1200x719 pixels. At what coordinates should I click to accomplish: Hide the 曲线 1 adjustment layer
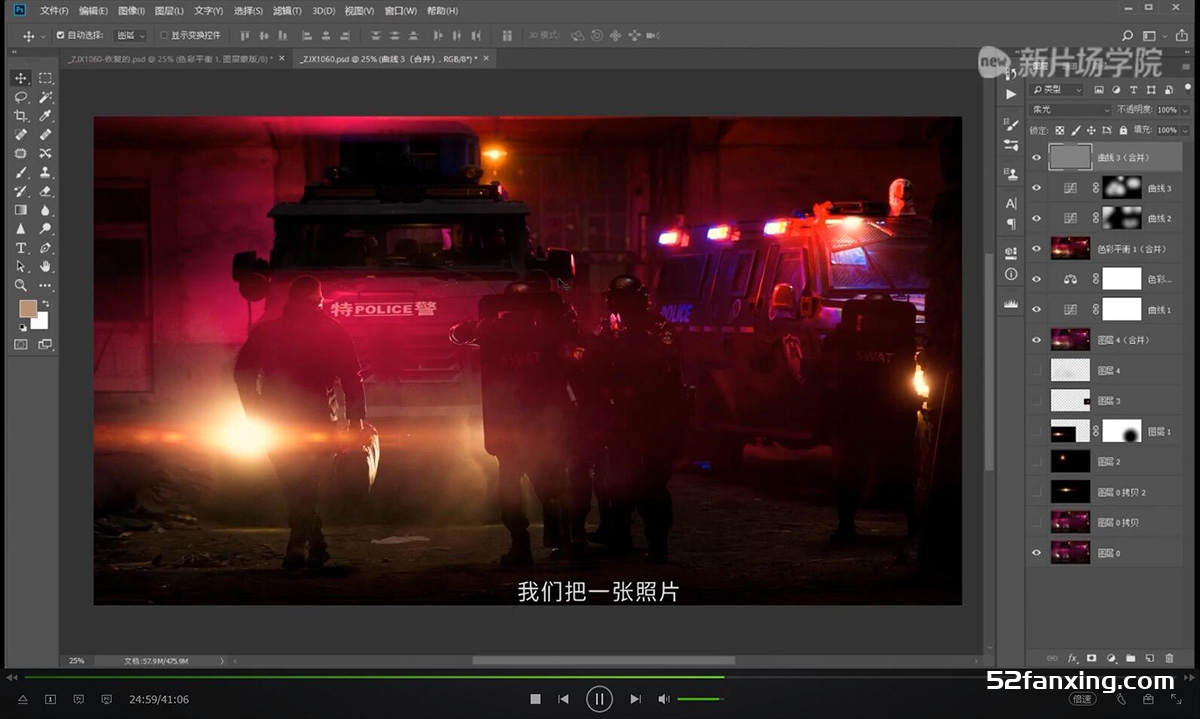[1036, 310]
